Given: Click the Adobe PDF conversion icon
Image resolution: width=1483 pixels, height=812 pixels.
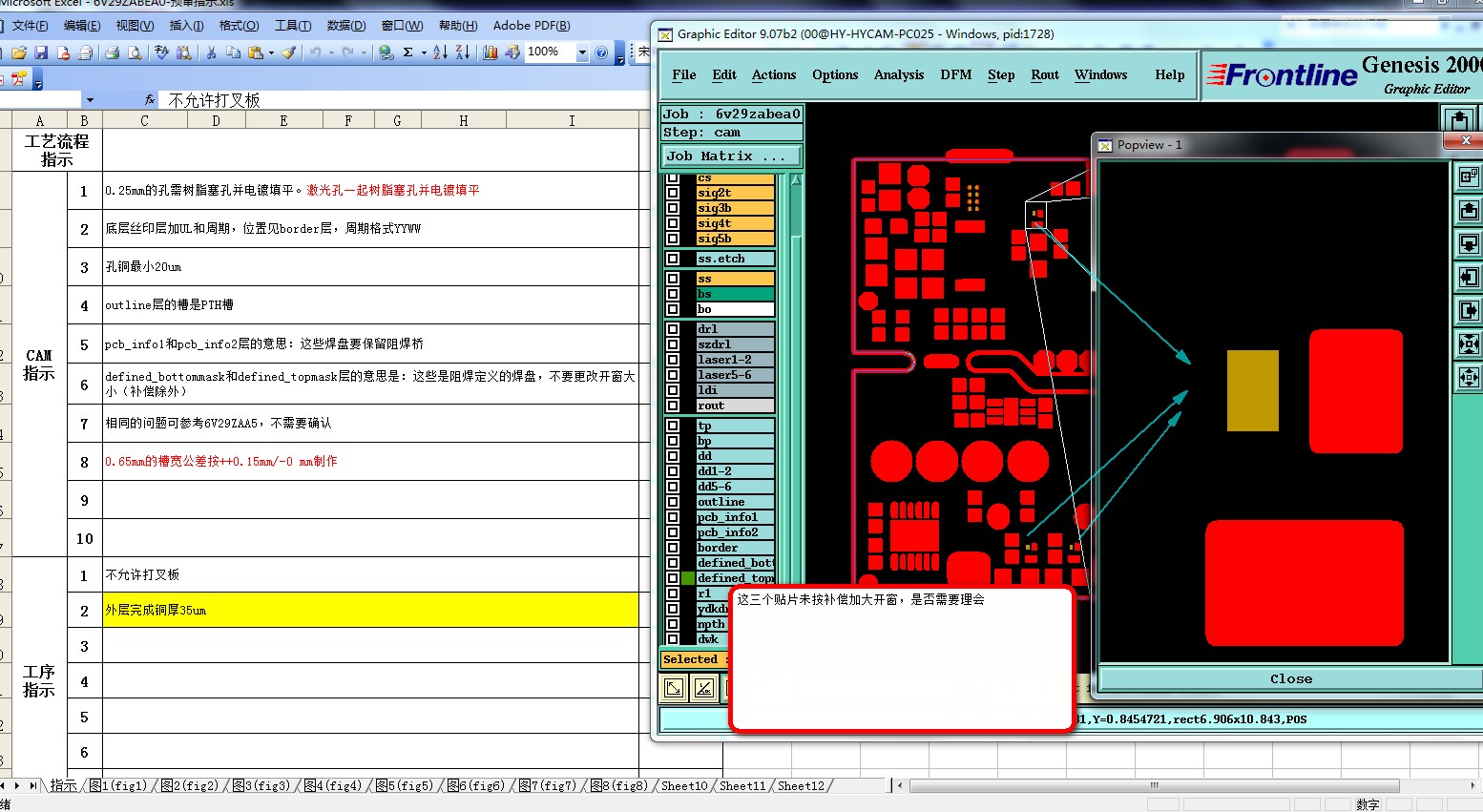Looking at the screenshot, I should pos(18,79).
